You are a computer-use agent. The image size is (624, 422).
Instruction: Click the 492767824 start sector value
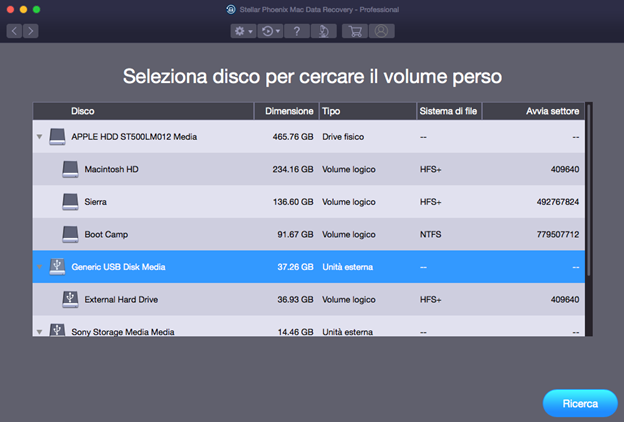click(x=558, y=202)
